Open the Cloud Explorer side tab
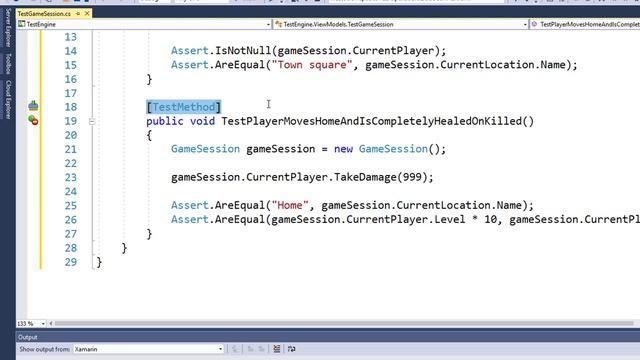This screenshot has height=360, width=640. tap(8, 99)
